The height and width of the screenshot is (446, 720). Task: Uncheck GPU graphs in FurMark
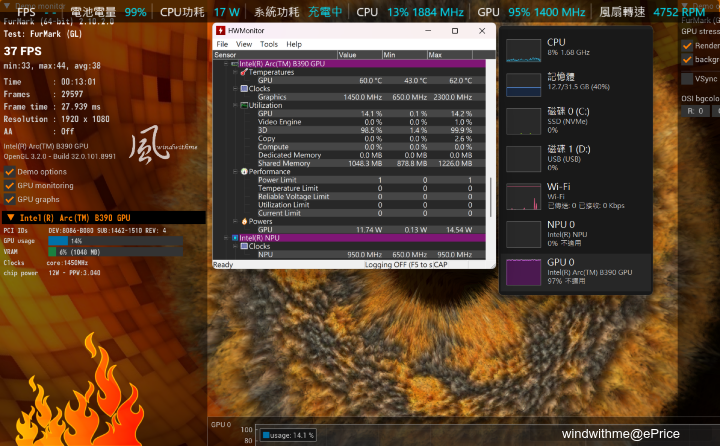[9, 199]
